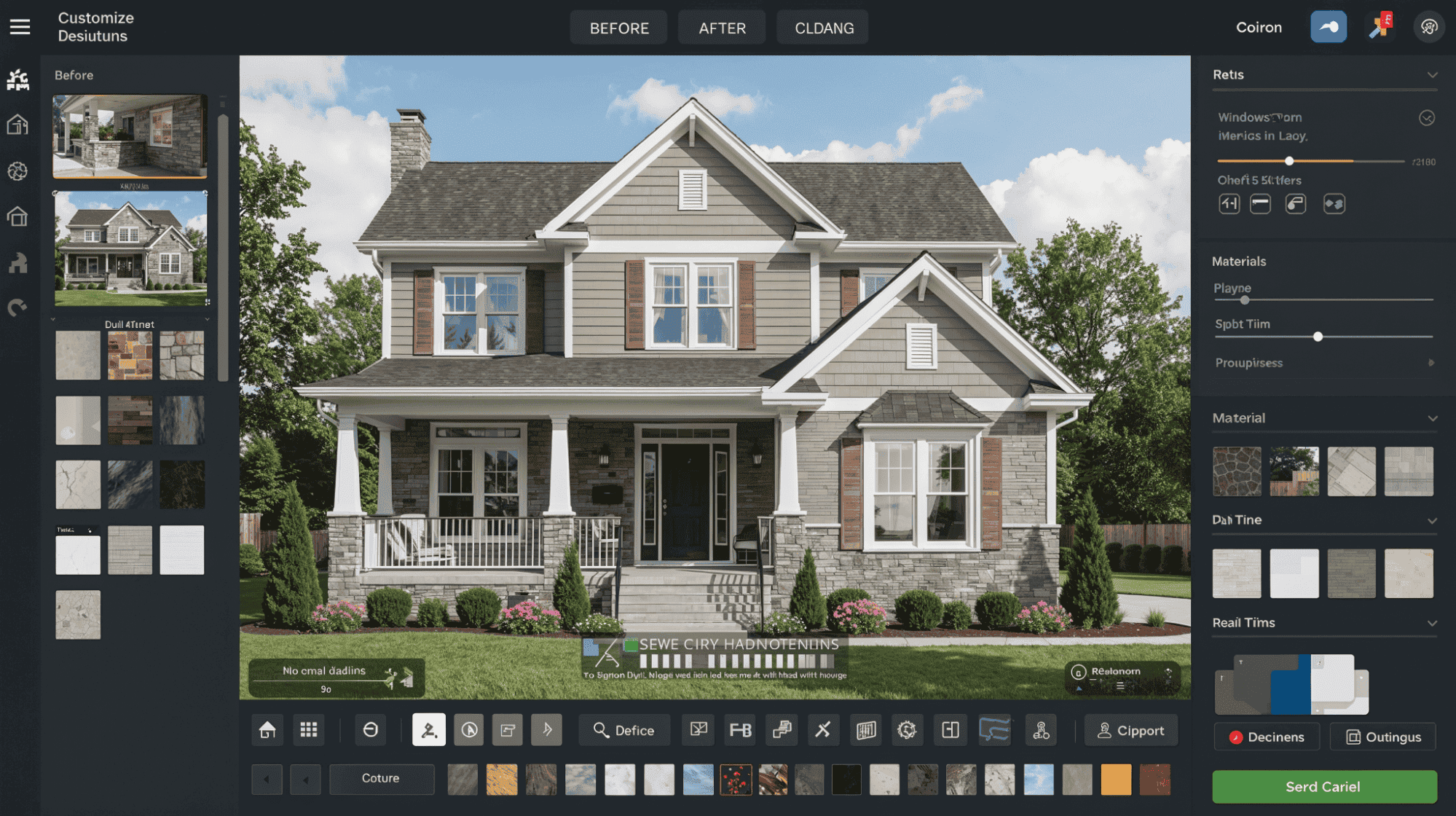Open the gear settings icon in bottom toolbar
1456x816 pixels.
pos(907,729)
